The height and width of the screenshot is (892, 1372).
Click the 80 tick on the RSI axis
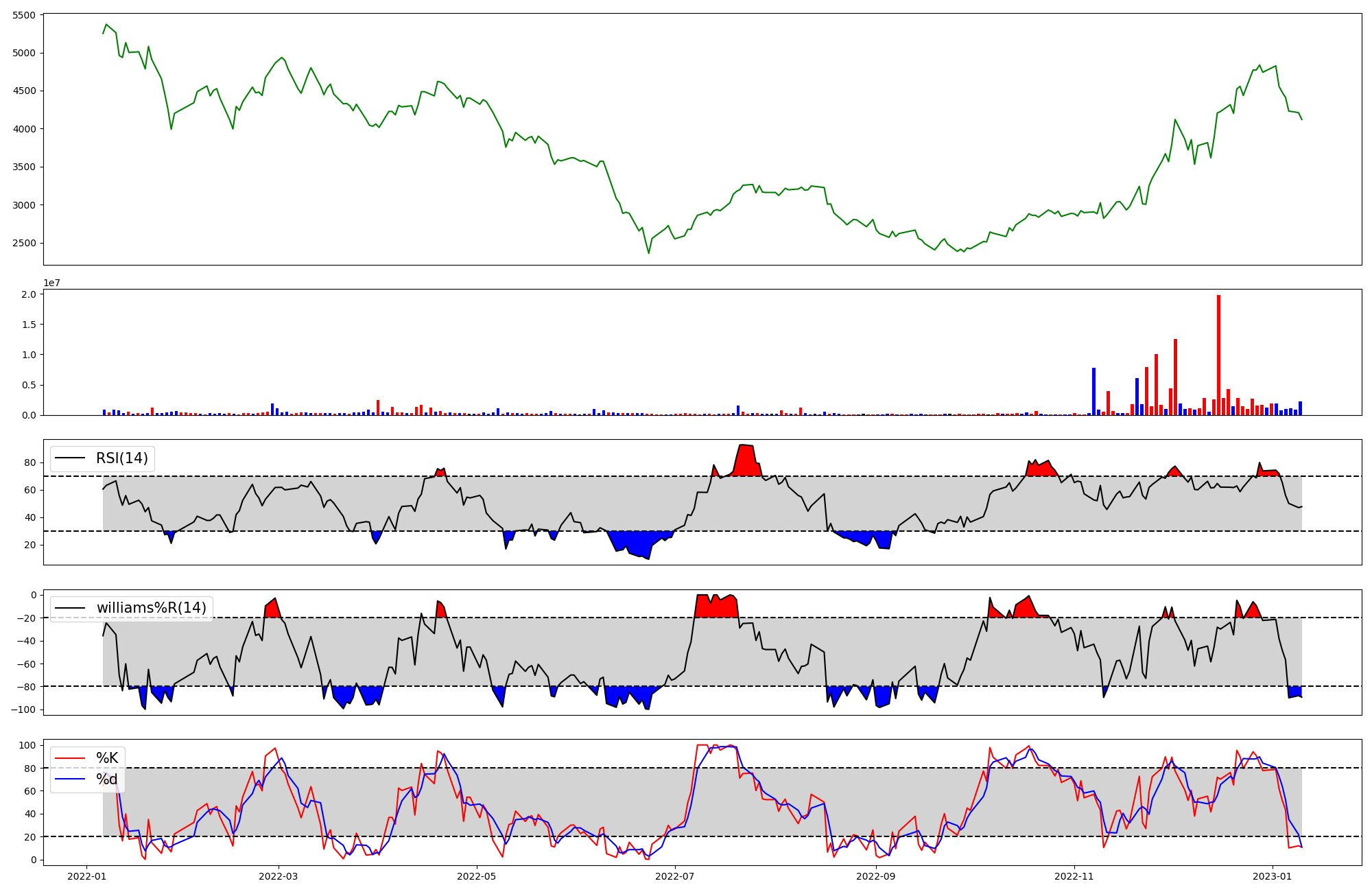(x=30, y=463)
